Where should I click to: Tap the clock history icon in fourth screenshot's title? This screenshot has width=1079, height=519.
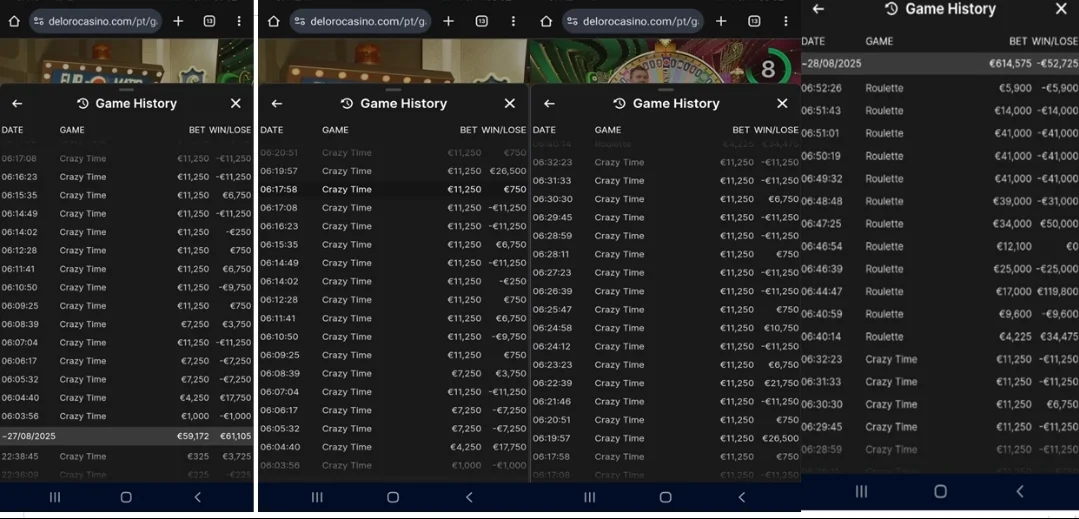[x=892, y=9]
